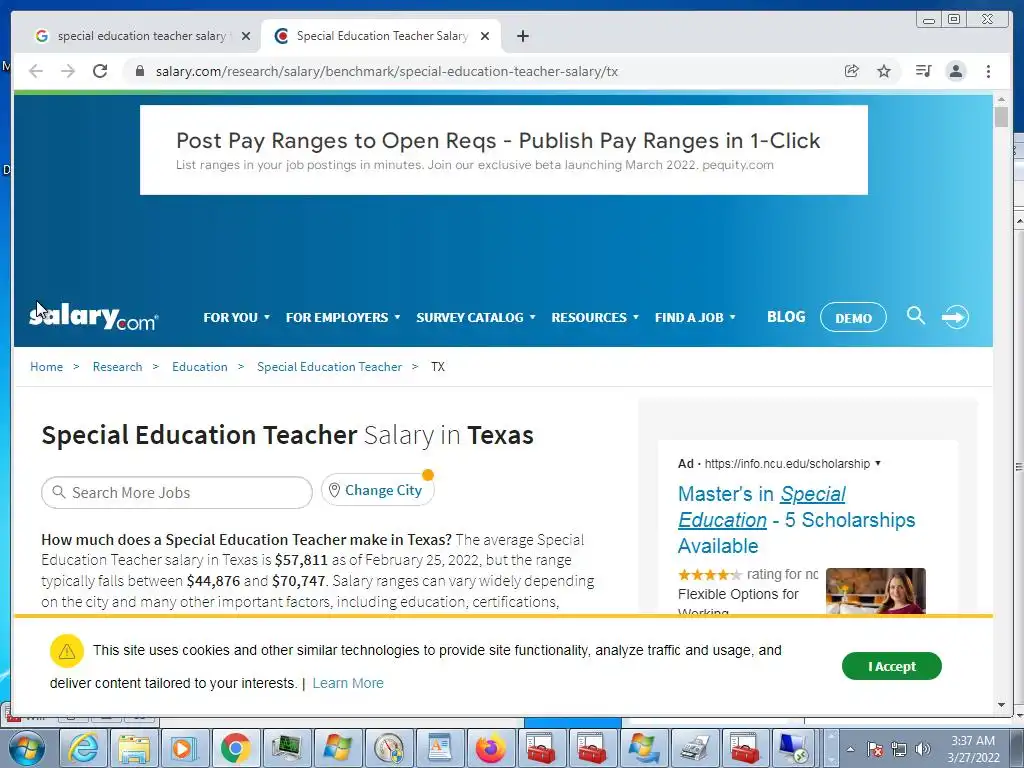
Task: Open the taskbar clock showing 3:37 AM
Action: (x=973, y=749)
